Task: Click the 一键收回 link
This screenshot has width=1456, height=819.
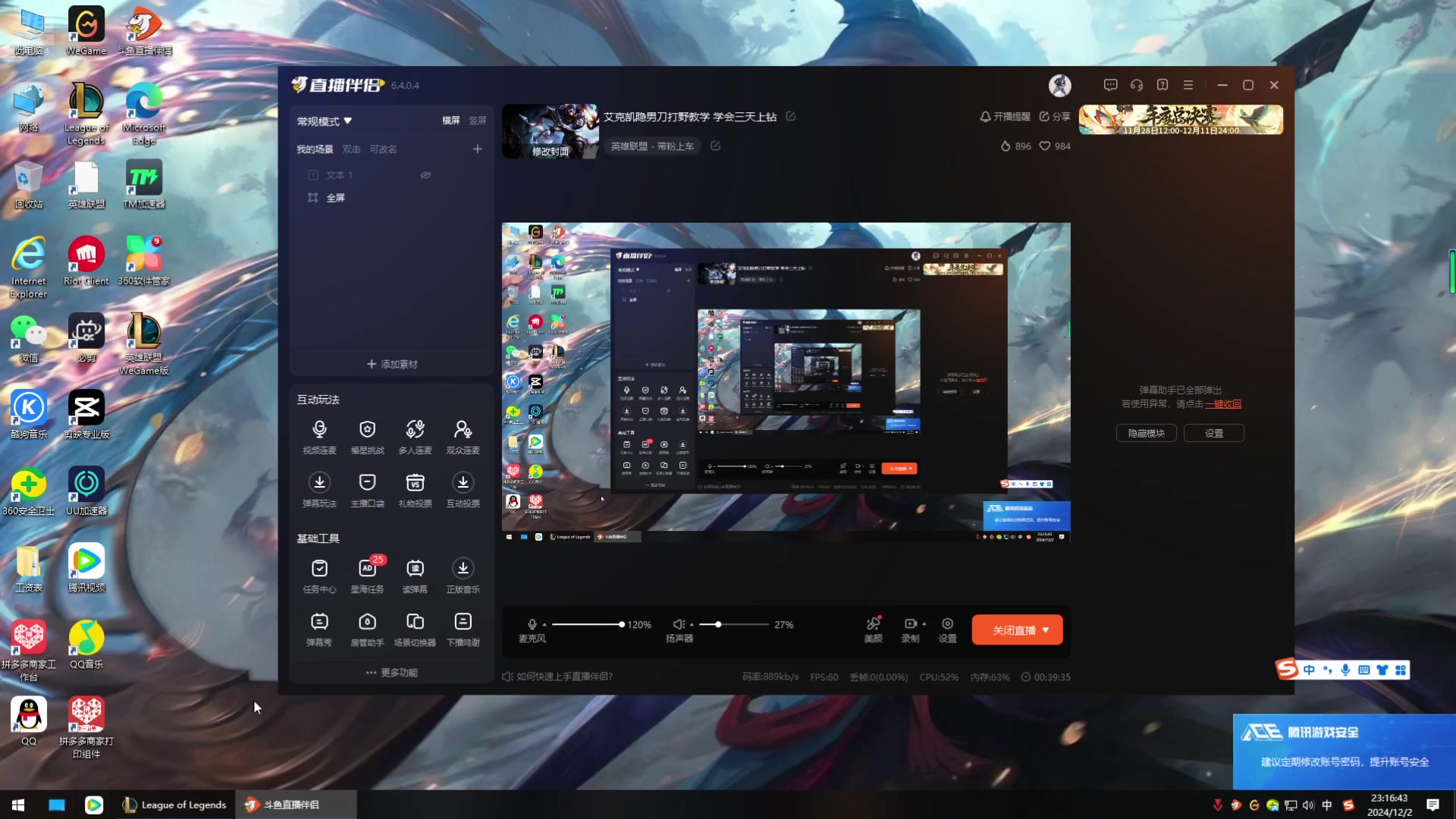Action: click(x=1223, y=404)
